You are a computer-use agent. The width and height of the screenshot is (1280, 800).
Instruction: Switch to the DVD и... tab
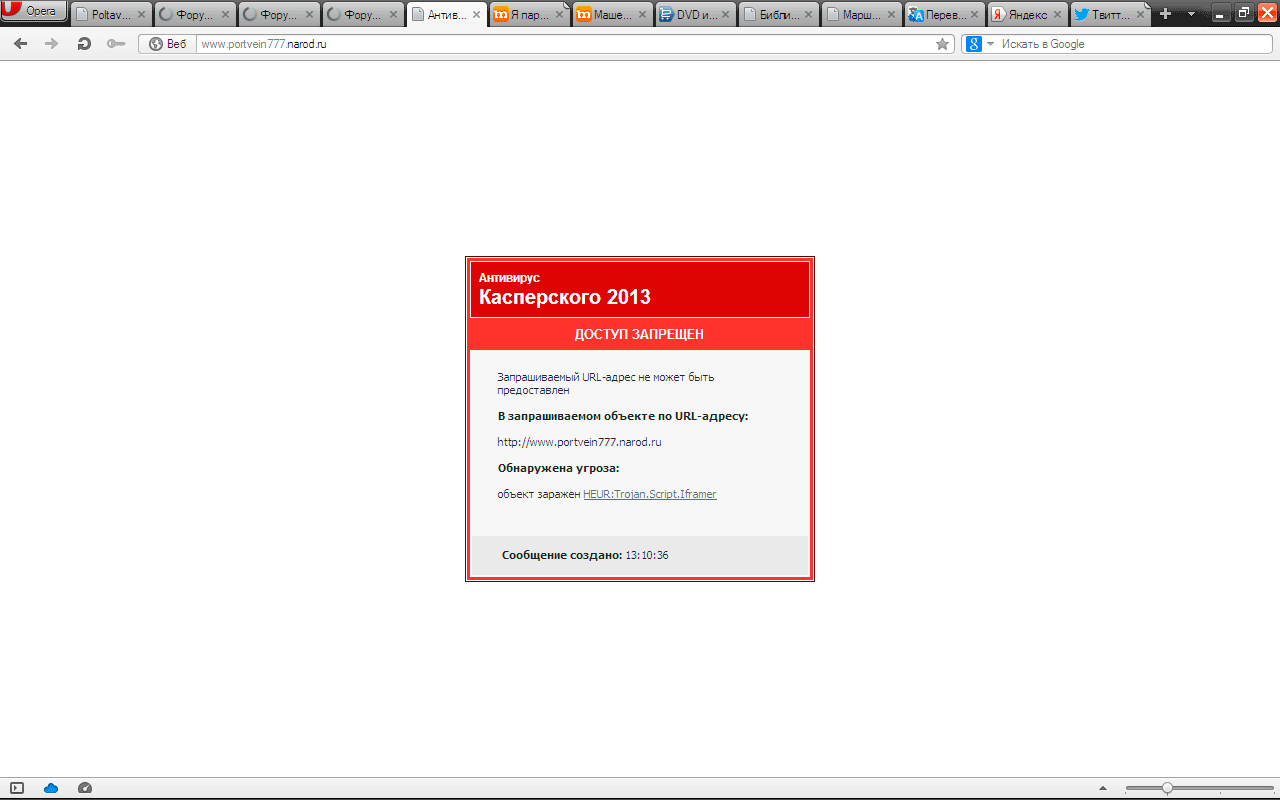tap(697, 15)
